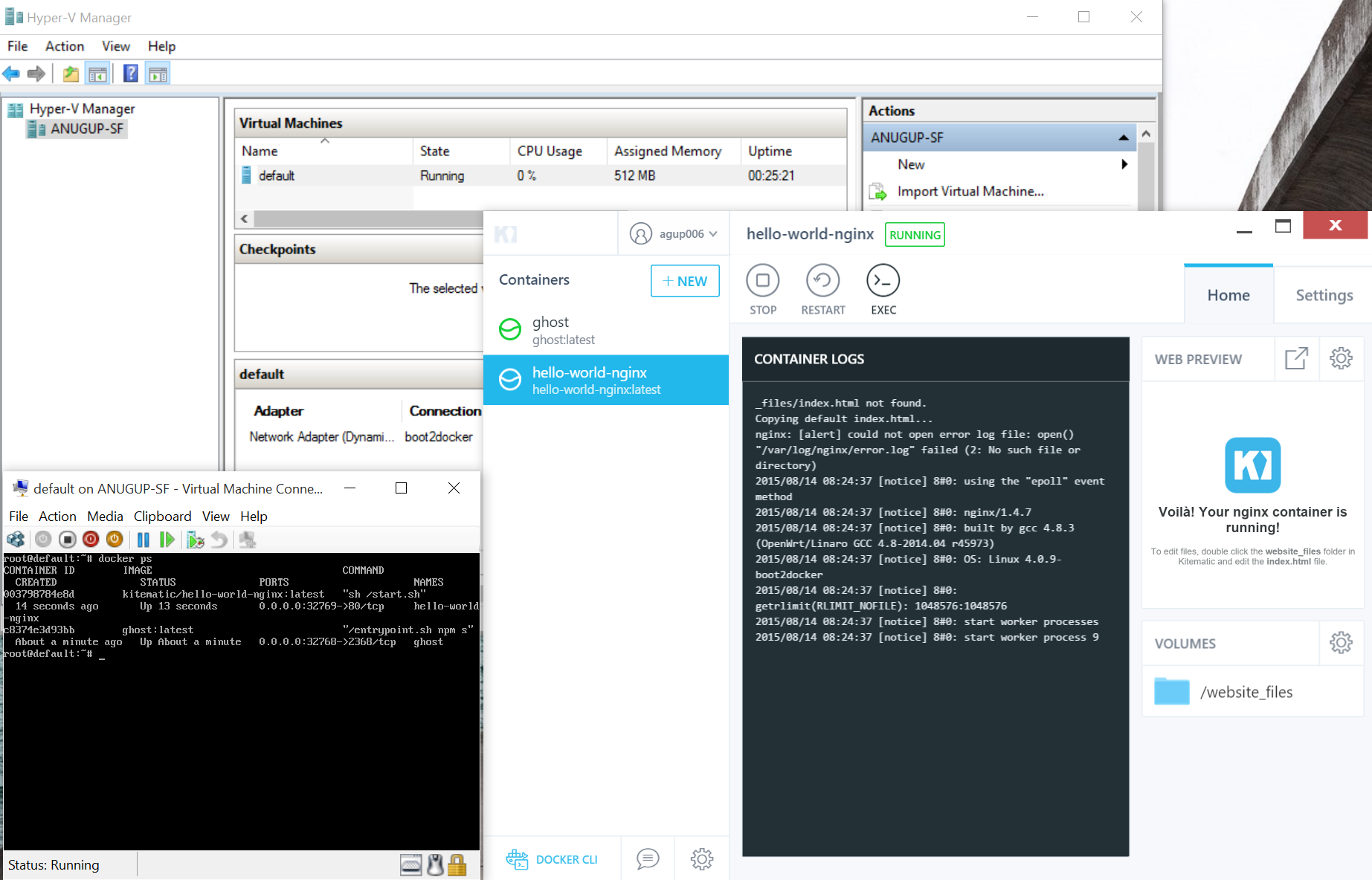The image size is (1372, 880).
Task: Select ANUGUP-SF server in Hyper-V tree
Action: pos(77,129)
